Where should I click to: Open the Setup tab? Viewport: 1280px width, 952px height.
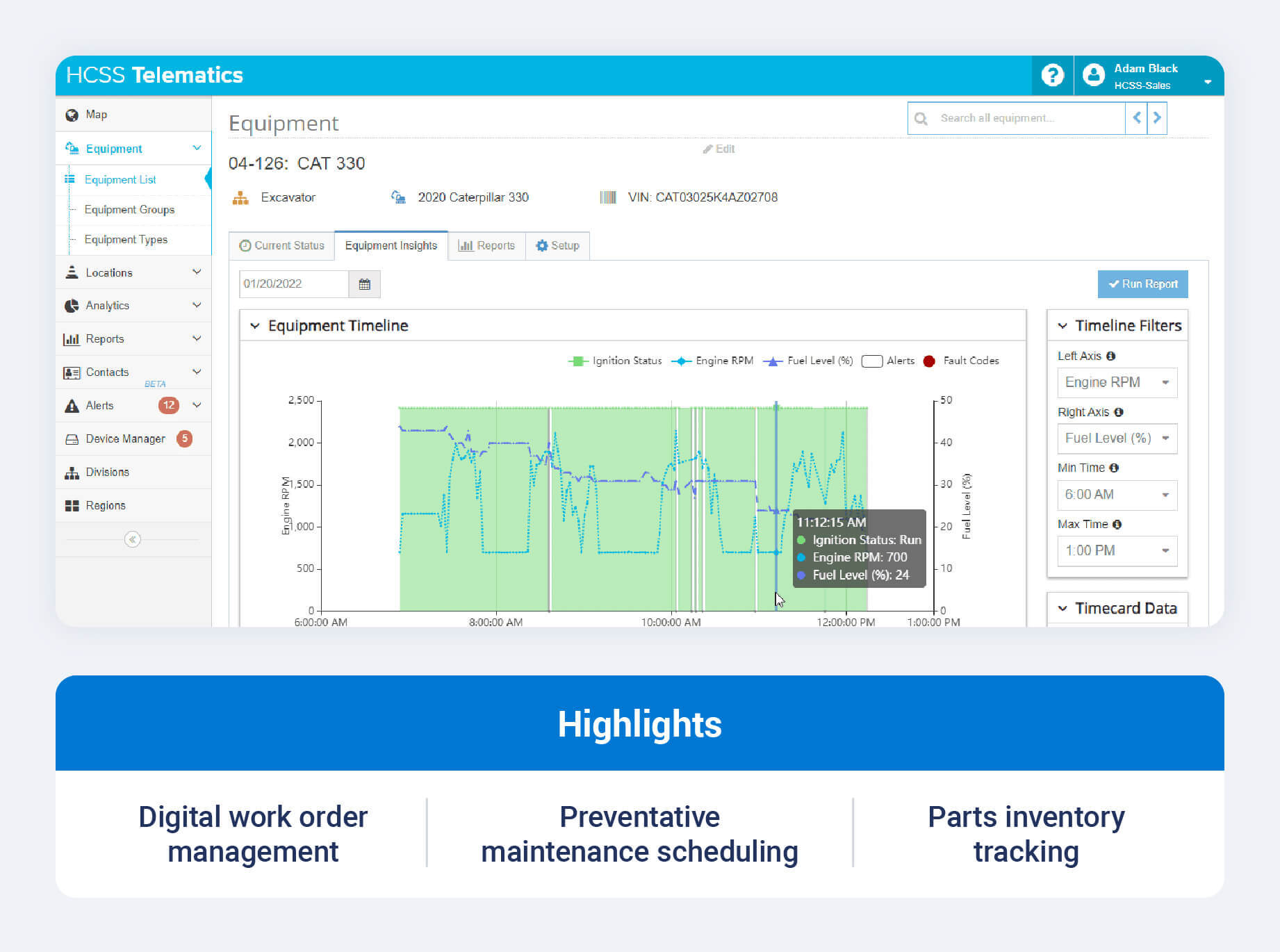click(557, 245)
